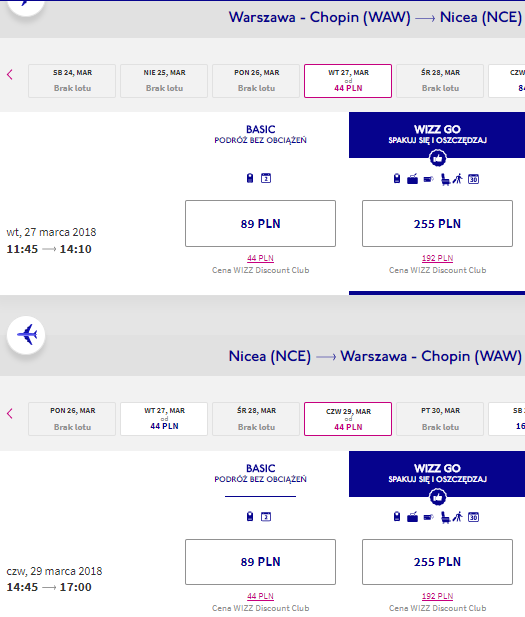This screenshot has height=617, width=525.
Task: Click the seat selection icon in outbound WIZZ GO
Action: (445, 179)
